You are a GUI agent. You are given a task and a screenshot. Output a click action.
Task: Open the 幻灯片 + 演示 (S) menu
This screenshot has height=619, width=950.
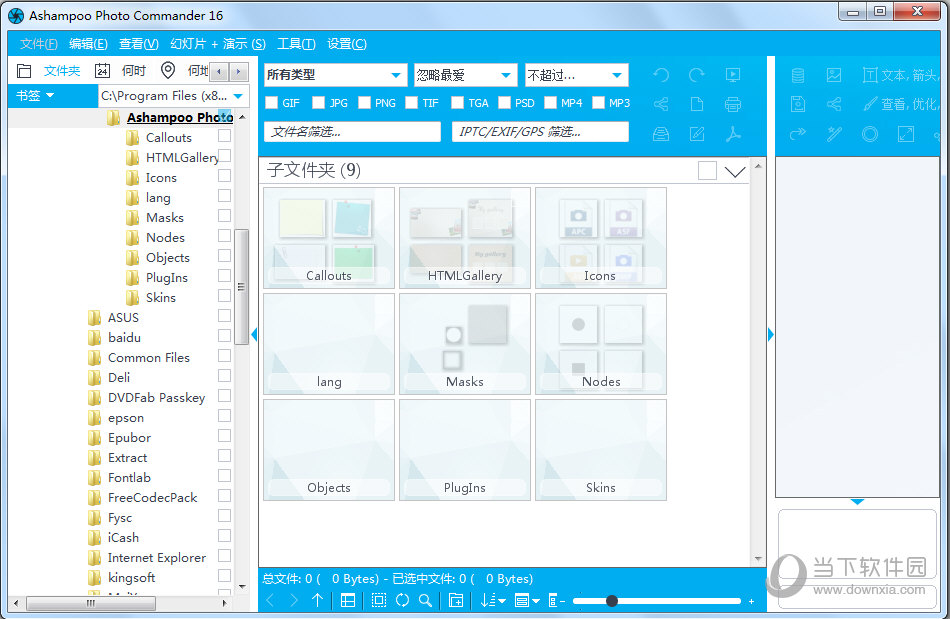click(x=218, y=44)
